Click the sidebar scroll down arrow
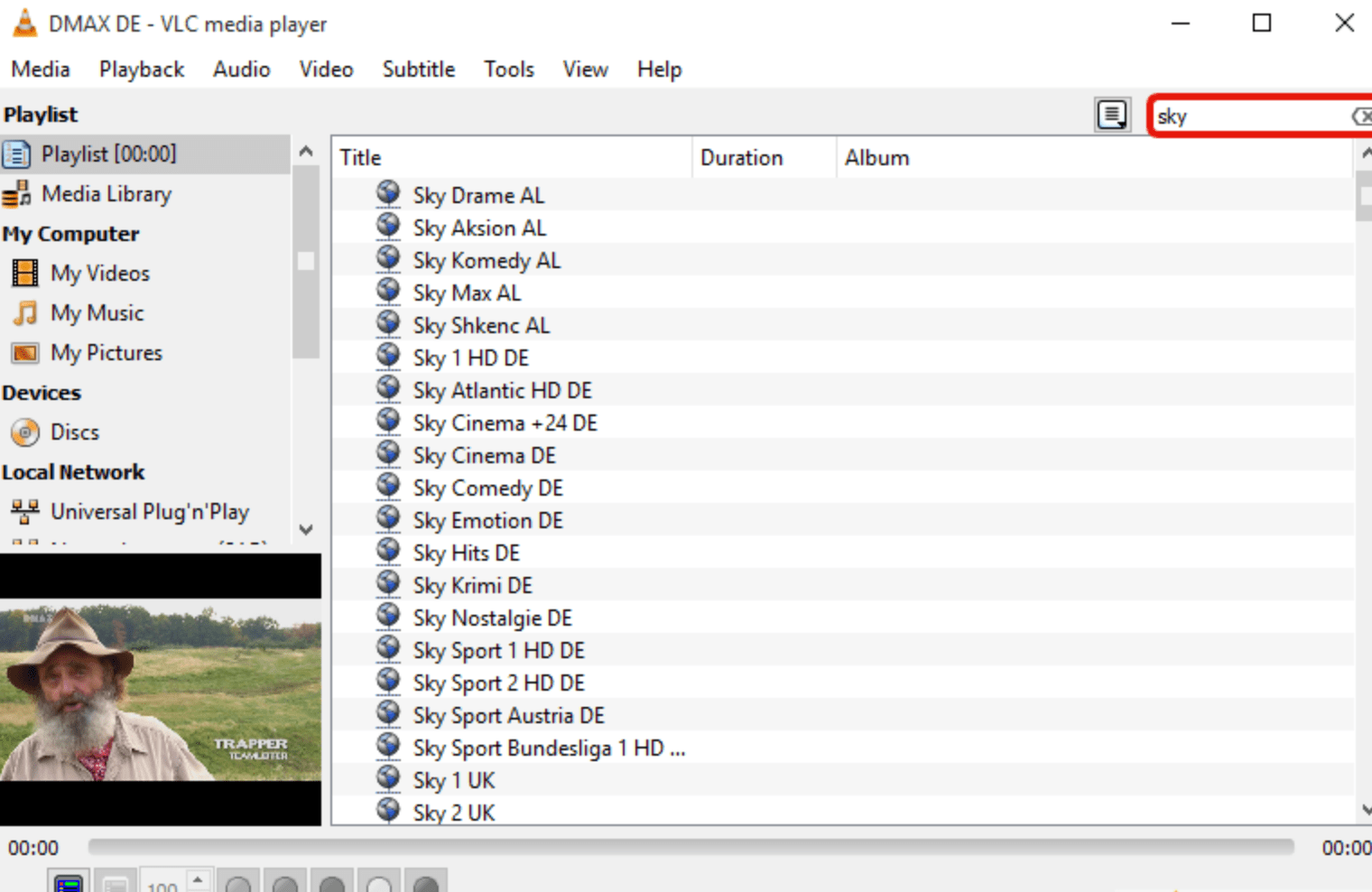The width and height of the screenshot is (1372, 892). tap(306, 530)
